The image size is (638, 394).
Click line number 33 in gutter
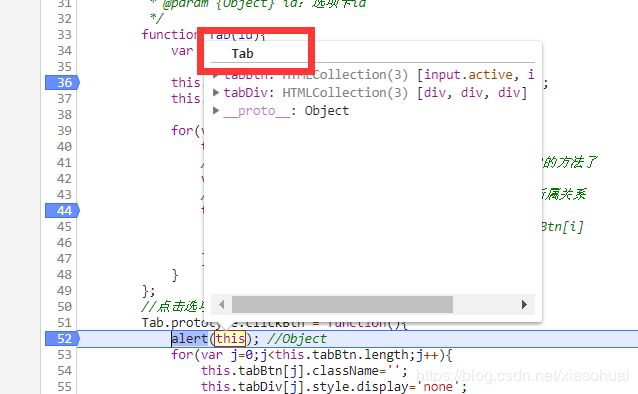pos(64,35)
